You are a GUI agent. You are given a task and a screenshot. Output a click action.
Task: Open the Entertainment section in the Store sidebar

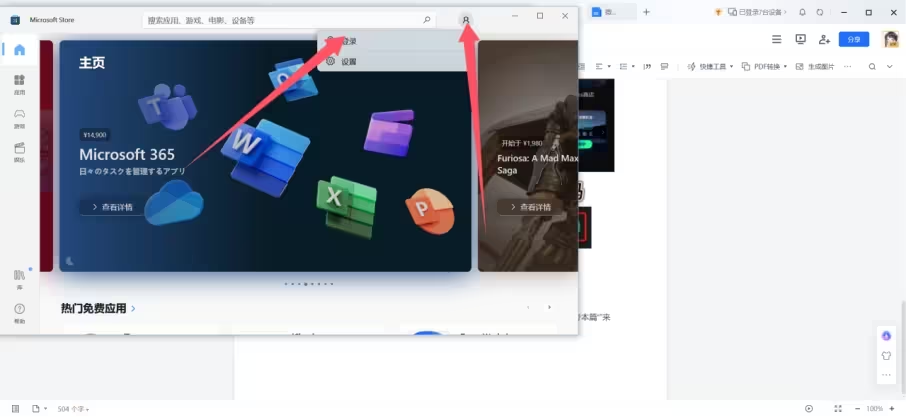(x=20, y=152)
